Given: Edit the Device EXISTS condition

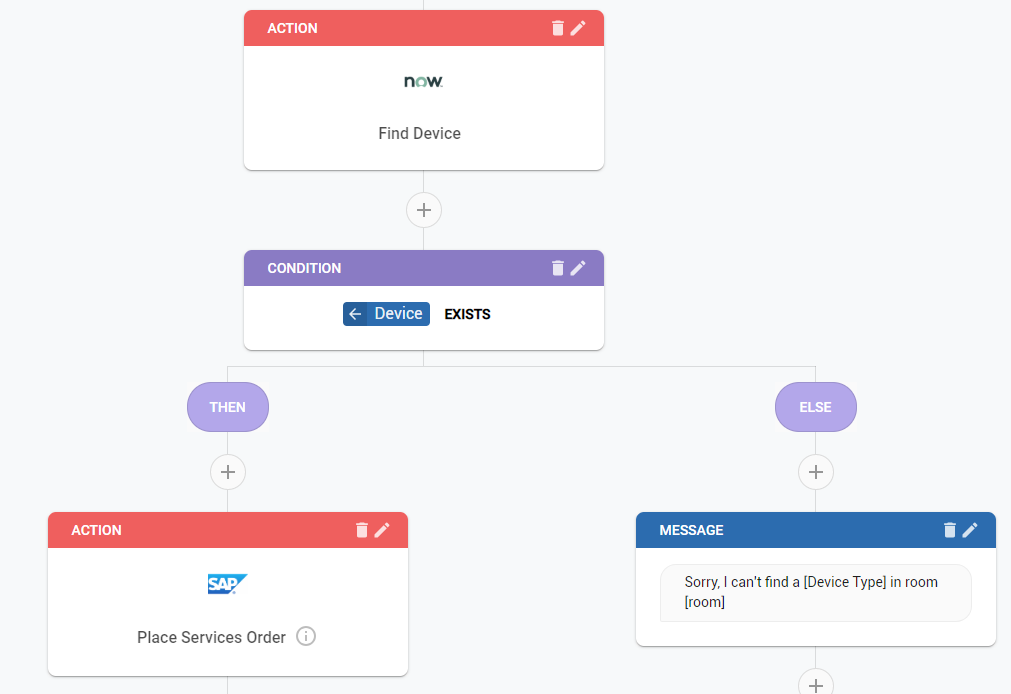Looking at the screenshot, I should (x=578, y=267).
